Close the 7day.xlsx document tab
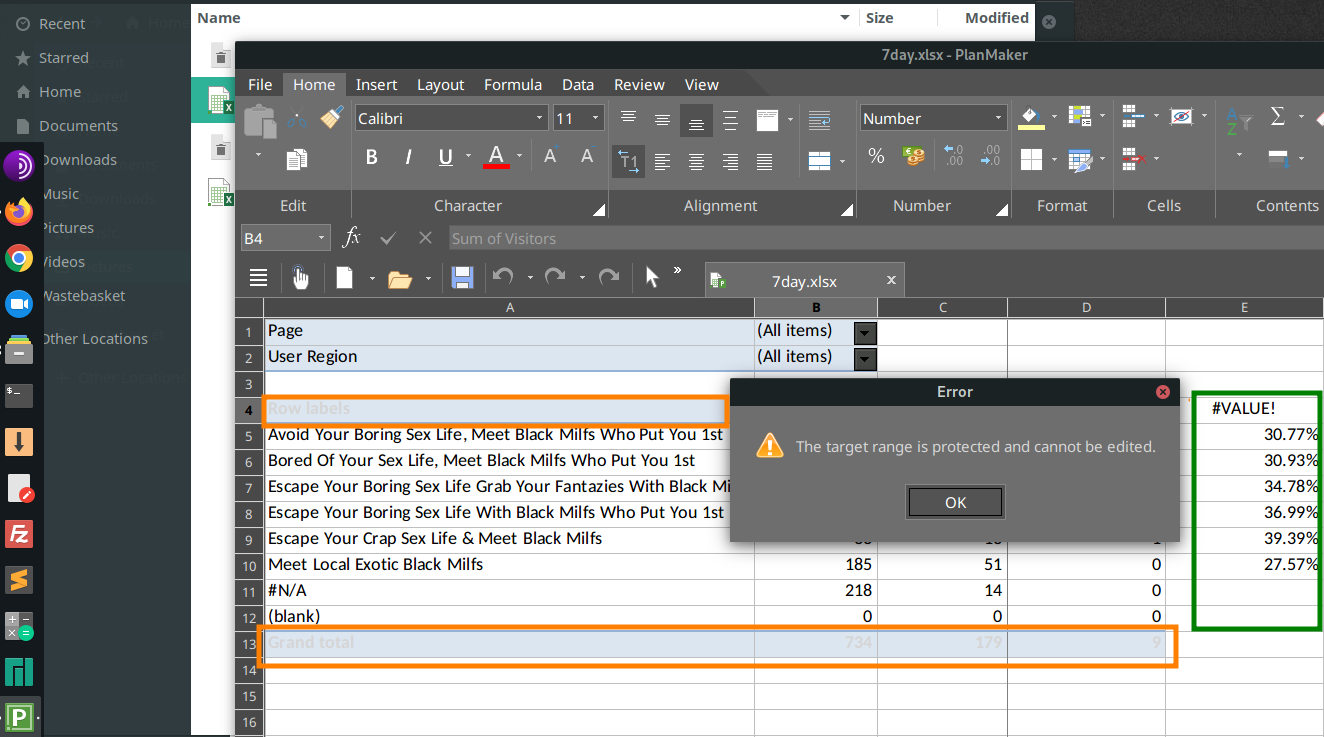 [x=891, y=281]
